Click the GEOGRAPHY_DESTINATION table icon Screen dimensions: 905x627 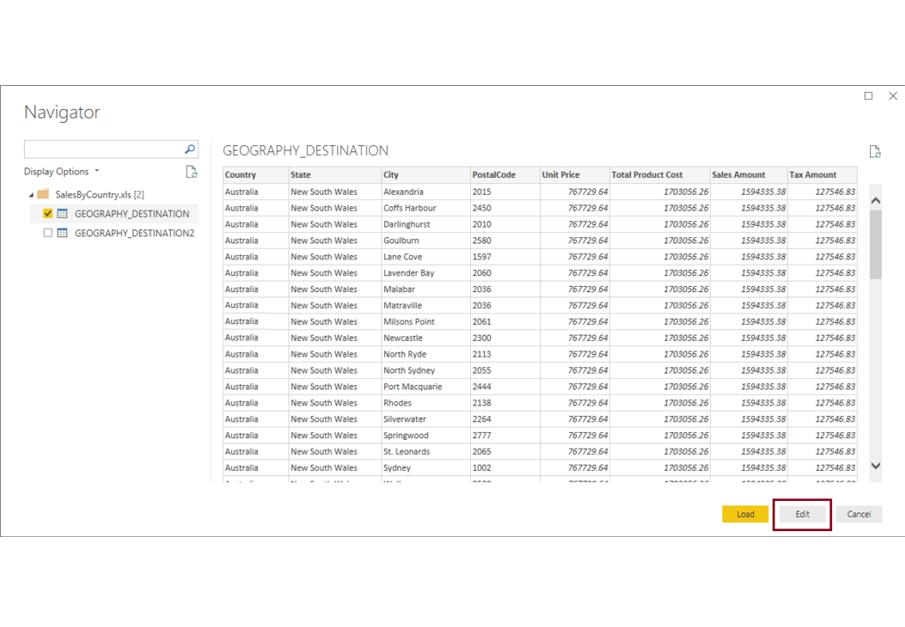62,214
